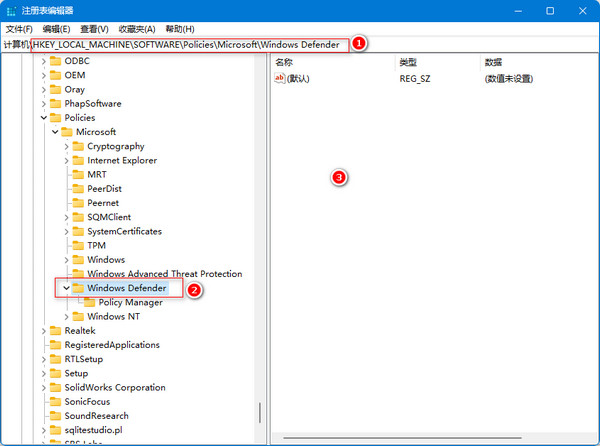The image size is (600, 446).
Task: Expand the SQMClient key
Action: (67, 217)
